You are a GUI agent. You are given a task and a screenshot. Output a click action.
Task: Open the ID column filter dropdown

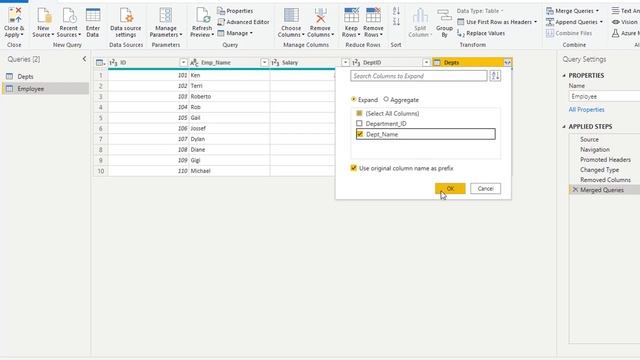[x=183, y=62]
